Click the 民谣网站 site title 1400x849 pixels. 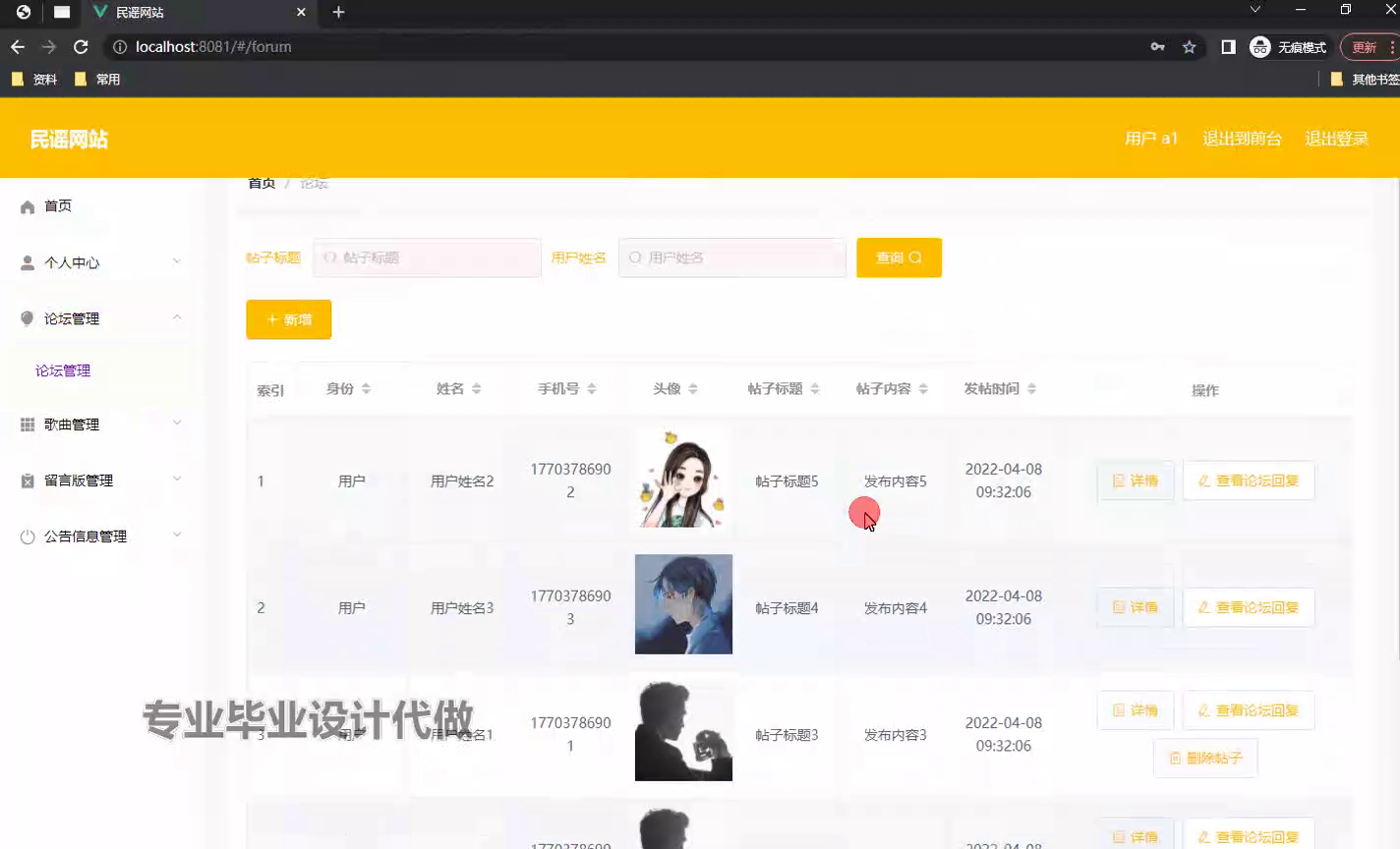pyautogui.click(x=69, y=140)
